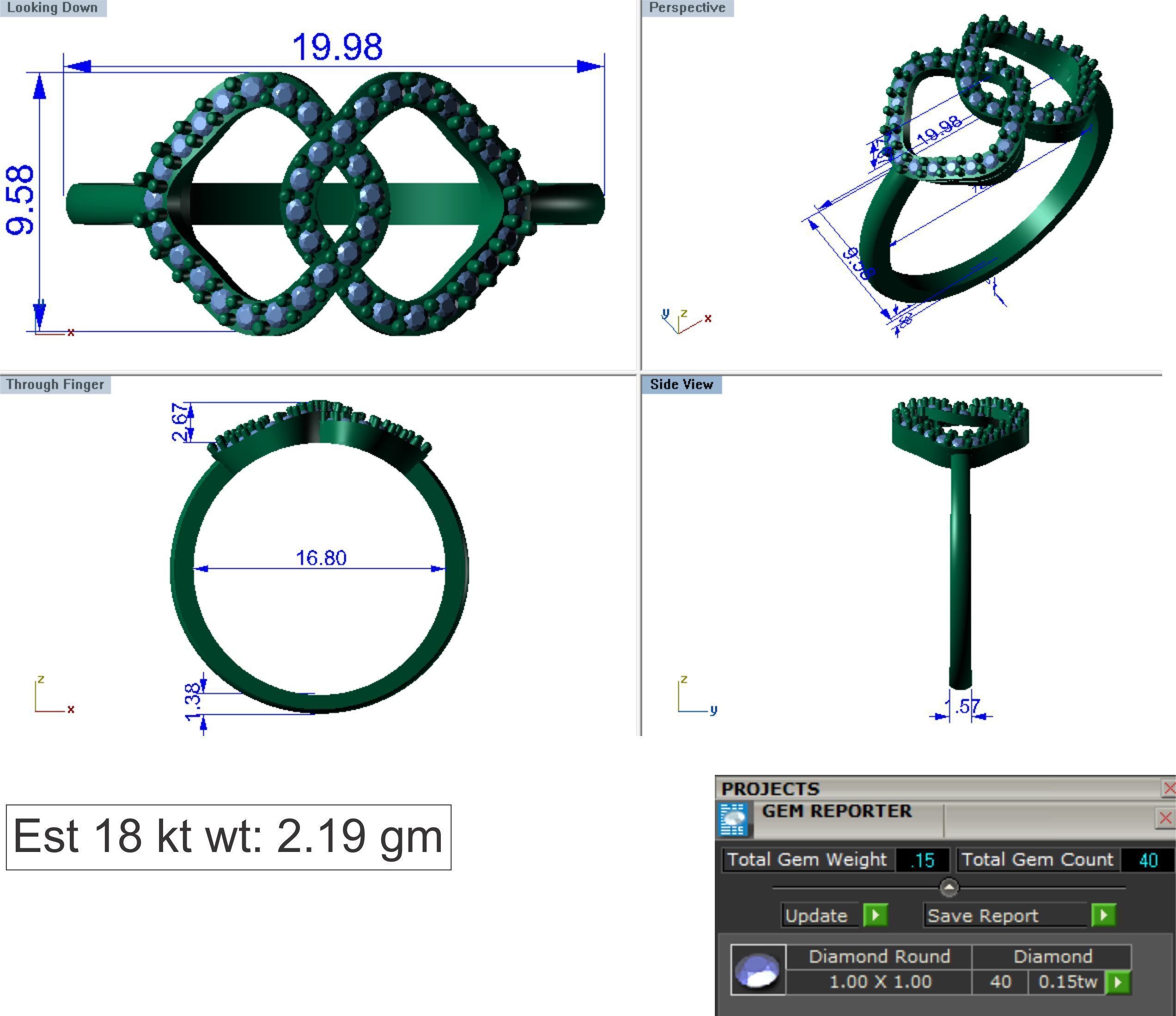Screen dimensions: 1176x1016
Task: Click the 16.80 inner diameter dimension
Action: pos(321,558)
